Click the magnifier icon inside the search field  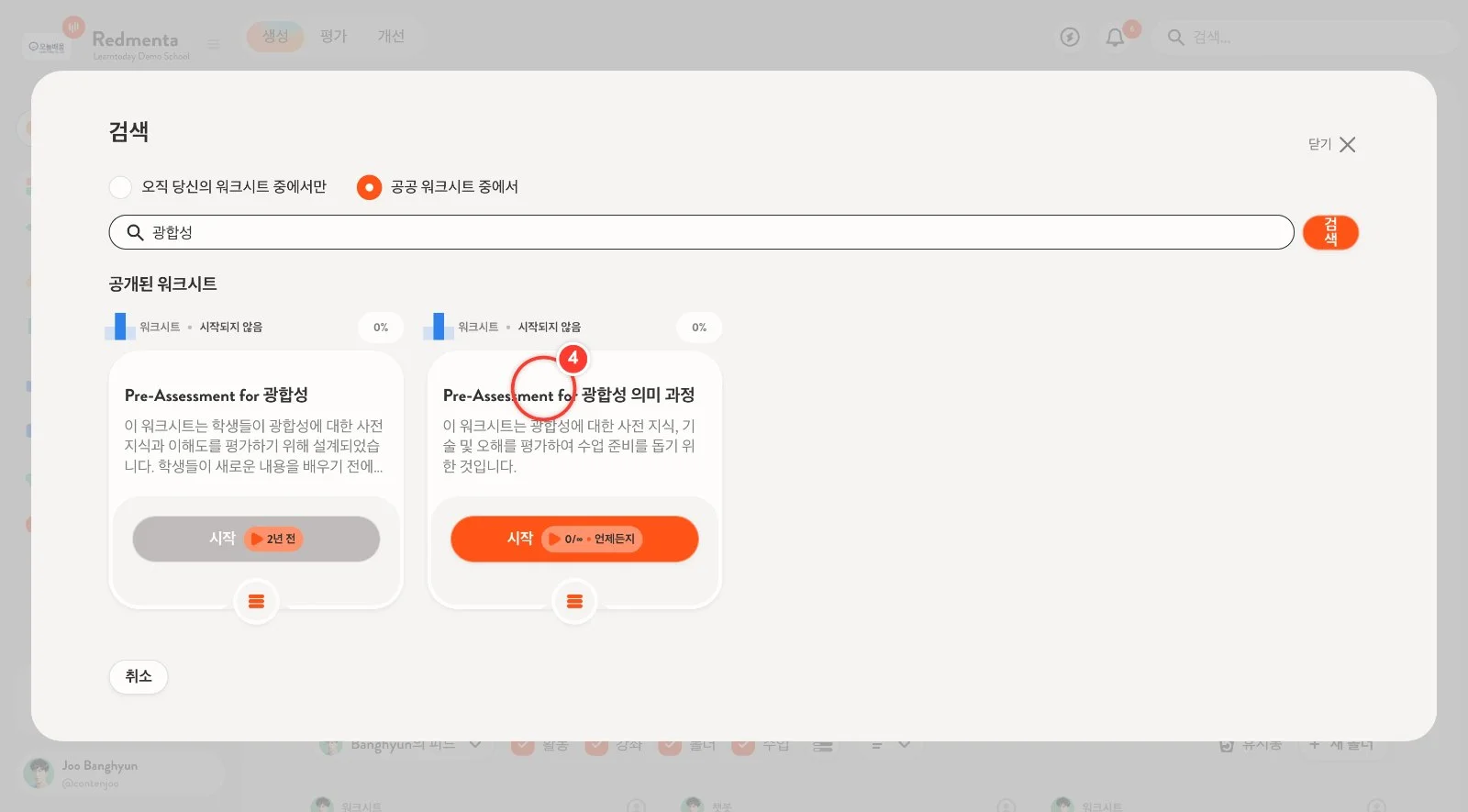click(135, 233)
